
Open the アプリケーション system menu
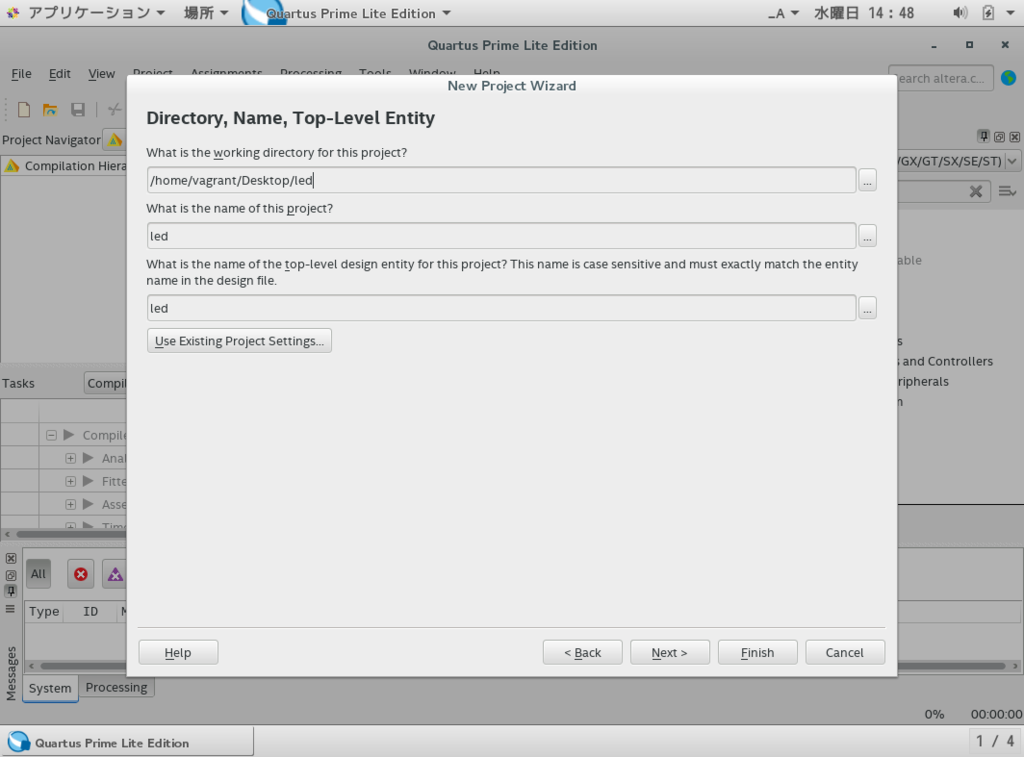[x=96, y=13]
